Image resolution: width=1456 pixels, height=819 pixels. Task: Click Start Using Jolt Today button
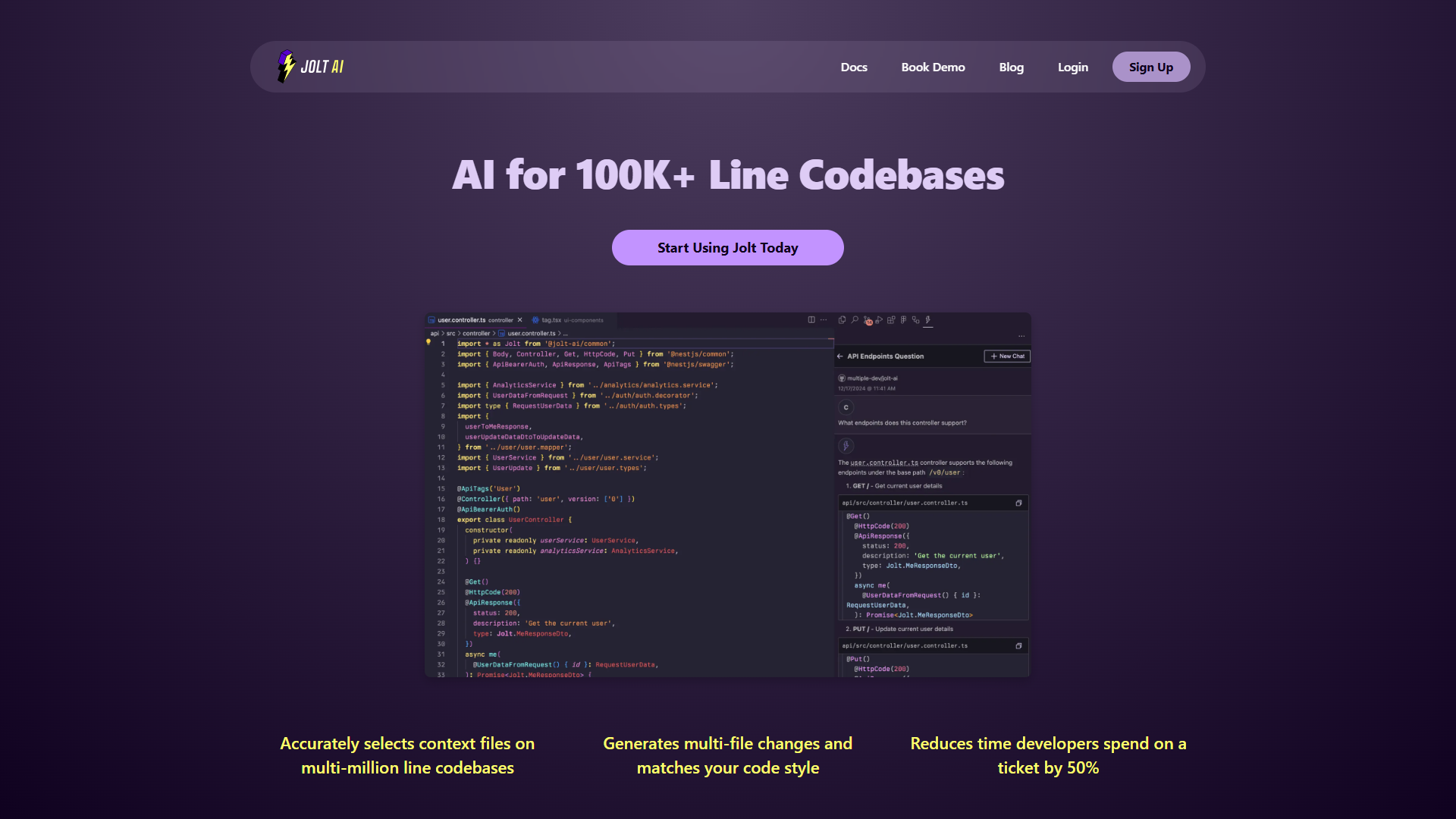pyautogui.click(x=727, y=247)
